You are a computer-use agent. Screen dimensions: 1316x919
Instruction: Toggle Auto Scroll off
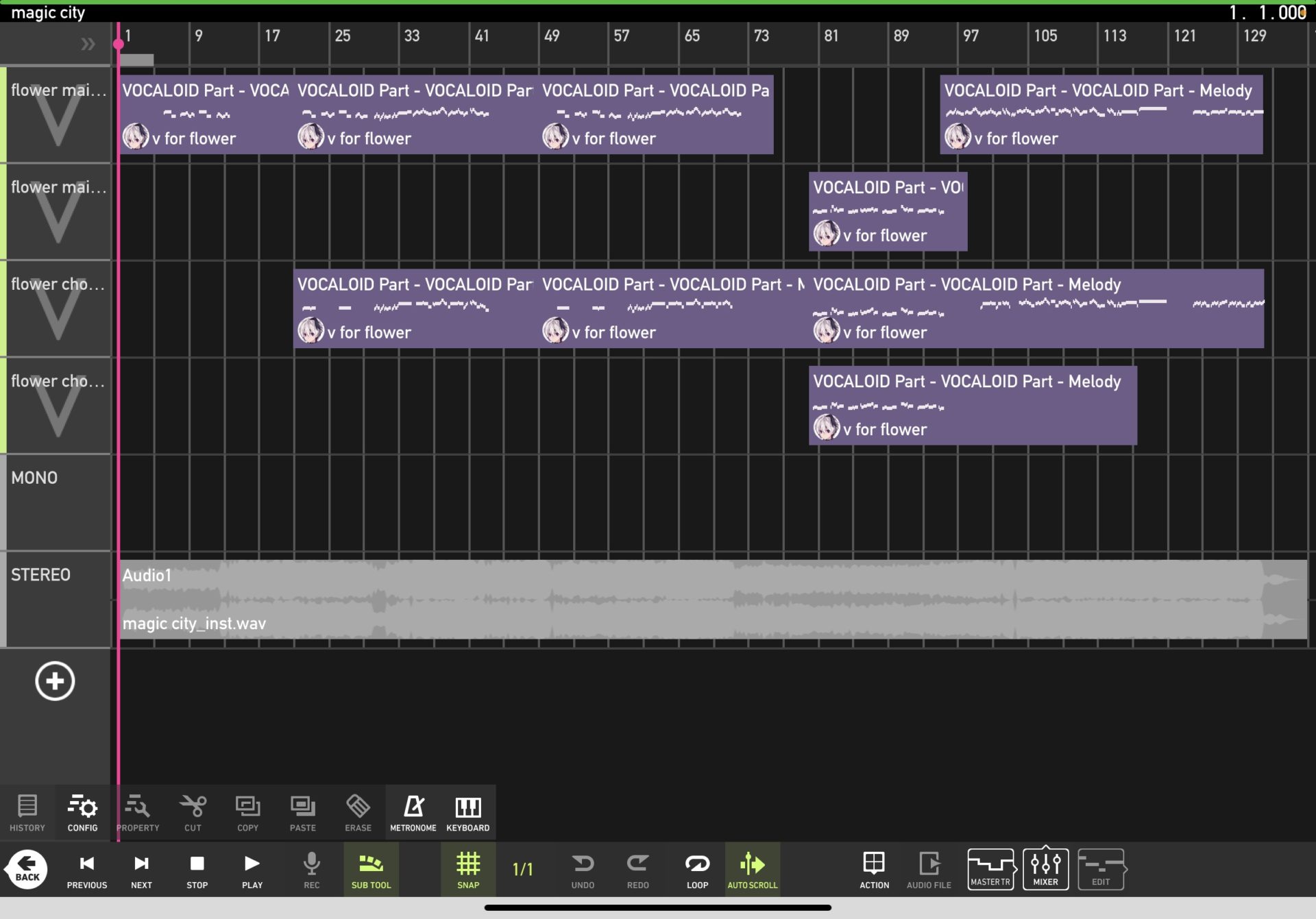pyautogui.click(x=752, y=868)
